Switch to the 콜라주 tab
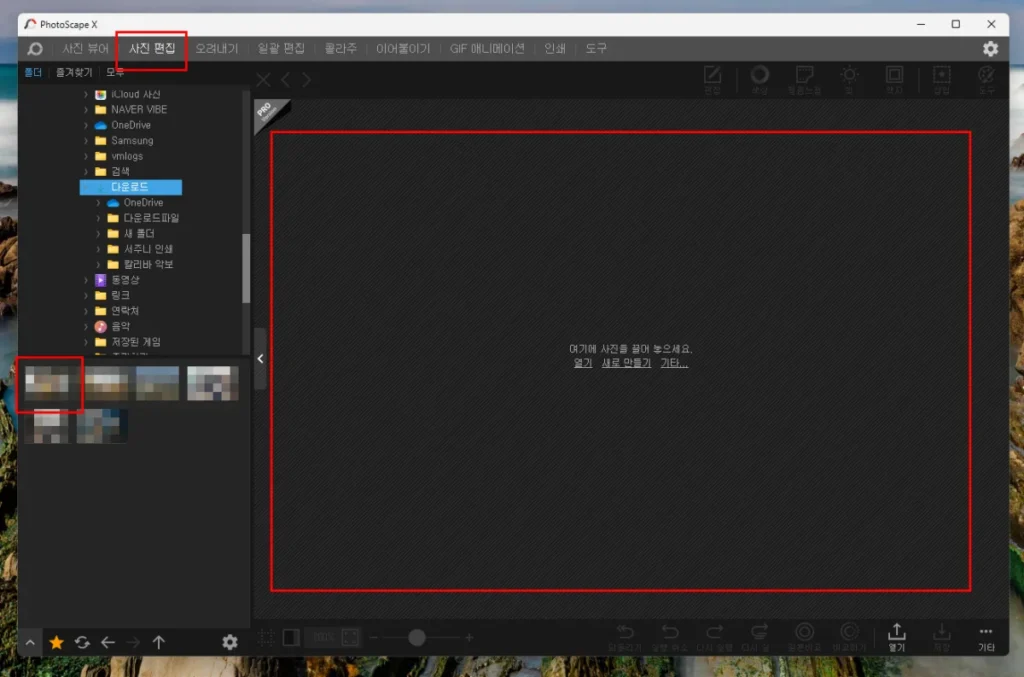 click(340, 48)
